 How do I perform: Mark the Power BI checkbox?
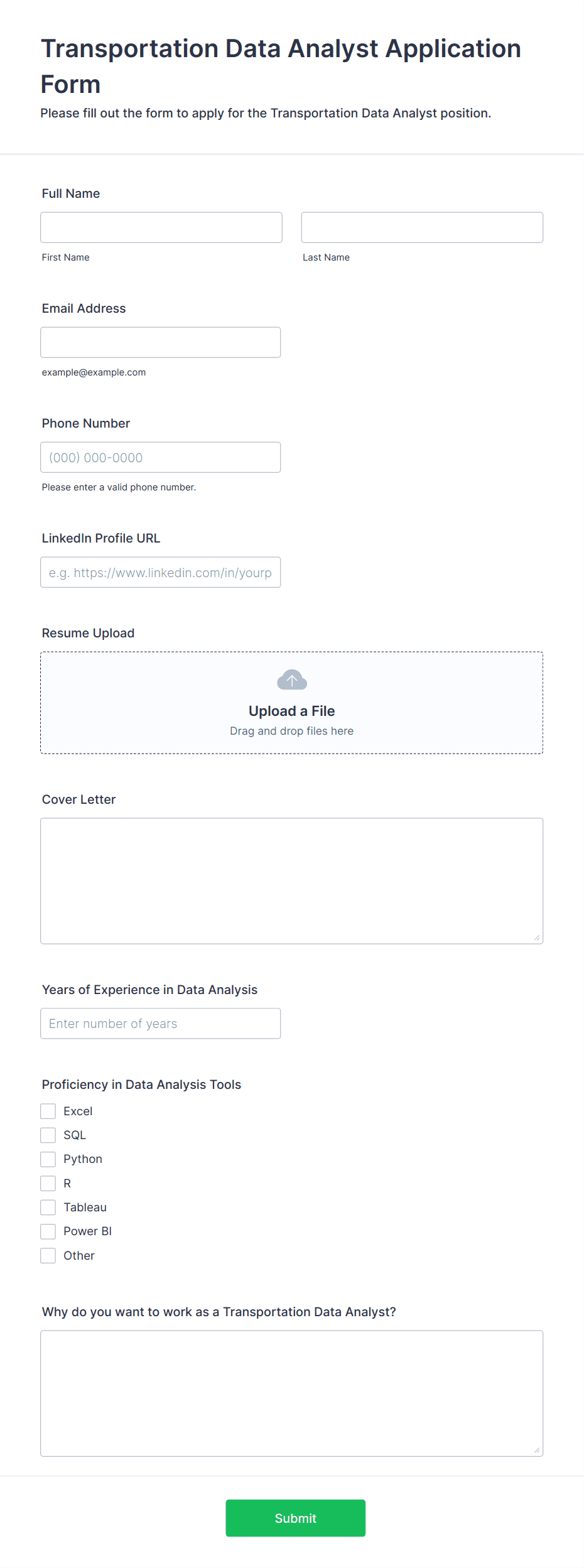(x=48, y=1231)
